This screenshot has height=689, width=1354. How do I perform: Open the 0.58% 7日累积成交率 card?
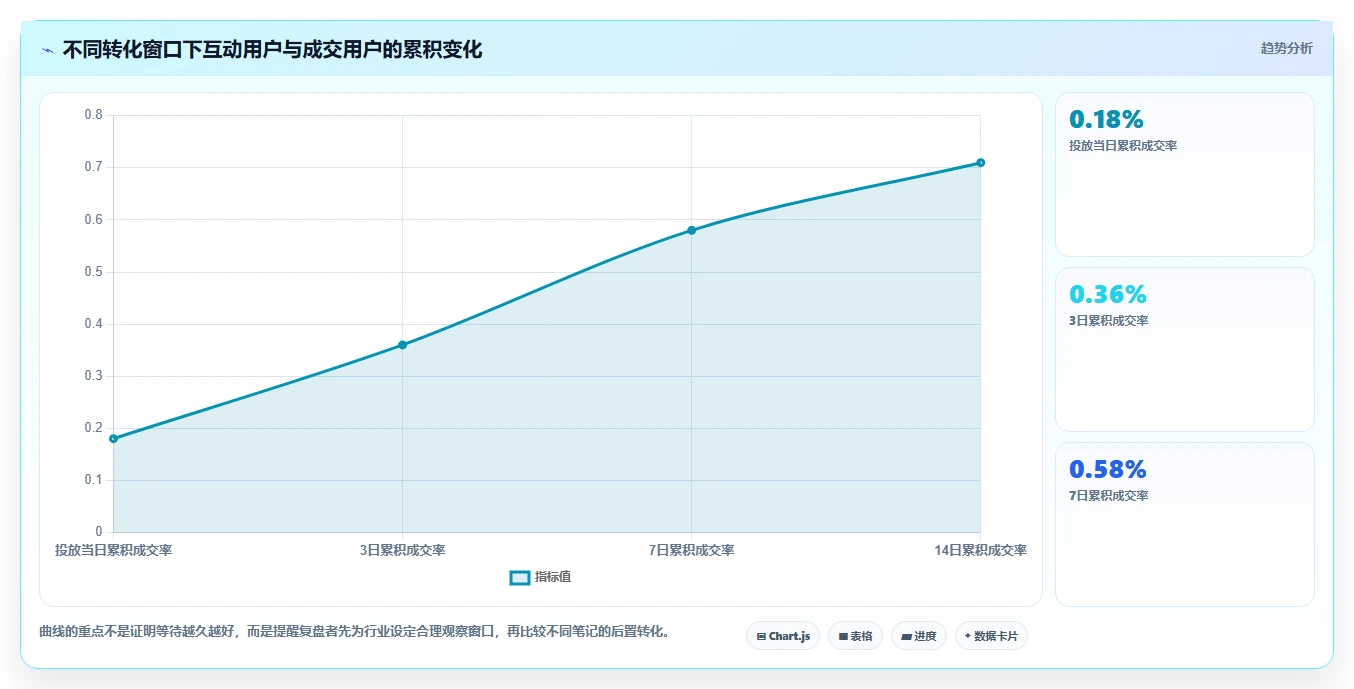pos(1184,524)
